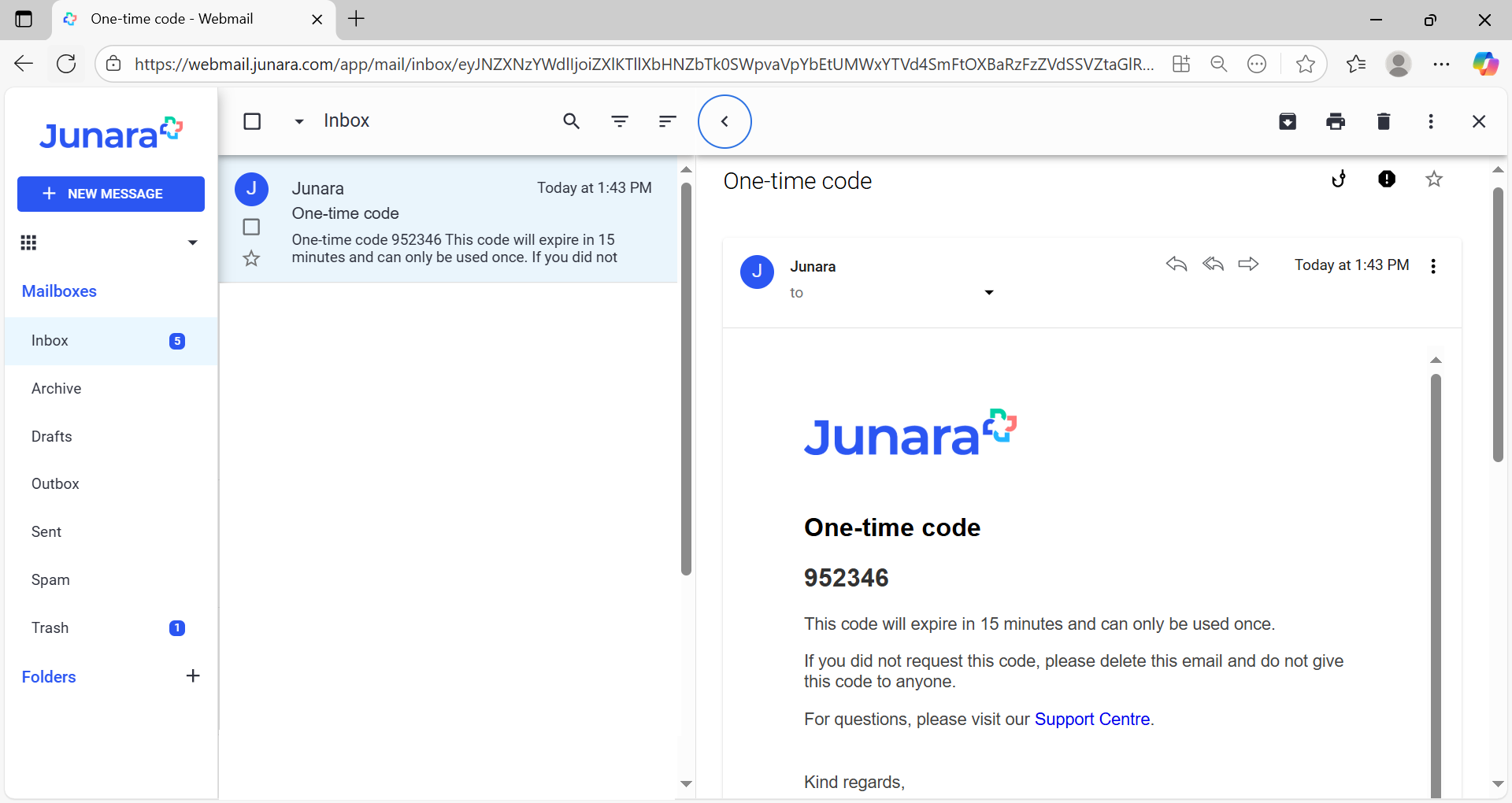The height and width of the screenshot is (803, 1512).
Task: Open the browser apps grid icon in the address bar
Action: click(x=1181, y=65)
